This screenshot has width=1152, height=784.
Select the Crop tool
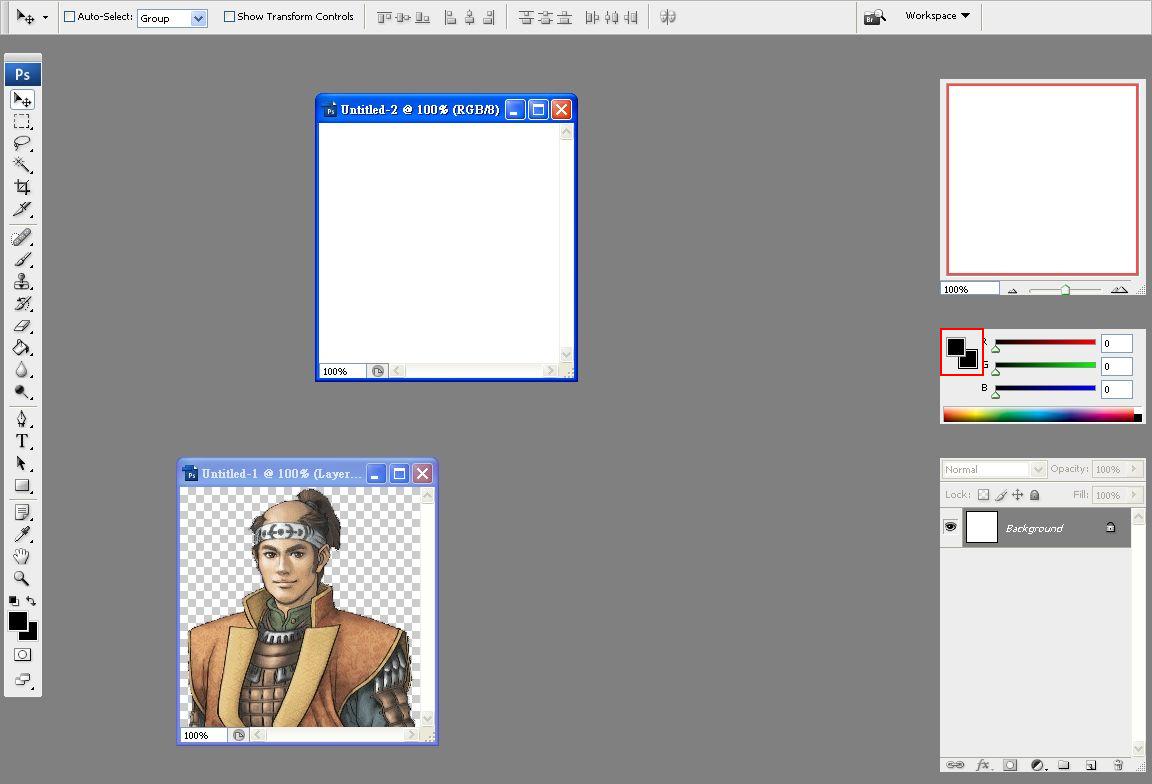(x=22, y=187)
